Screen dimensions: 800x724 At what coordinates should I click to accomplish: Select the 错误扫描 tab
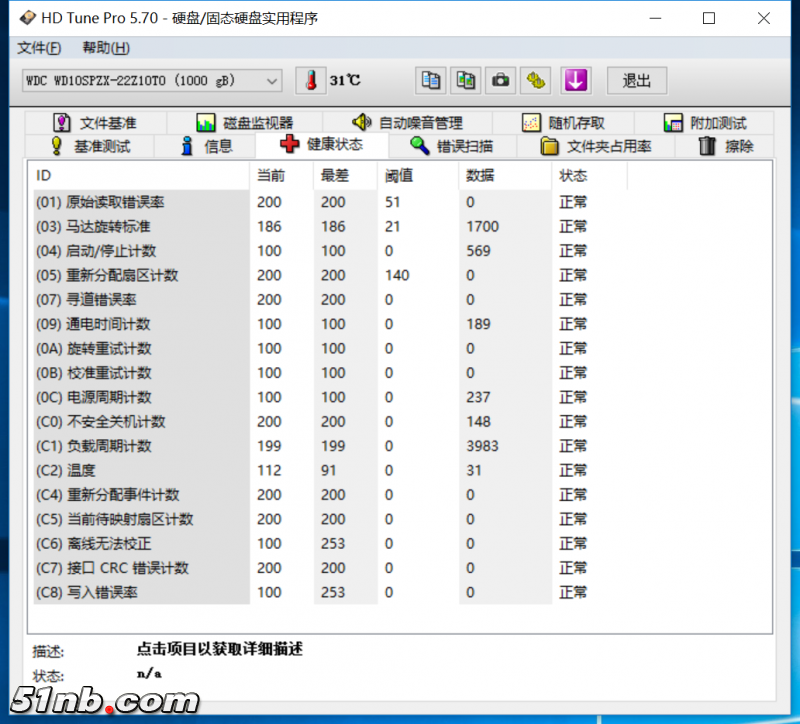[451, 146]
